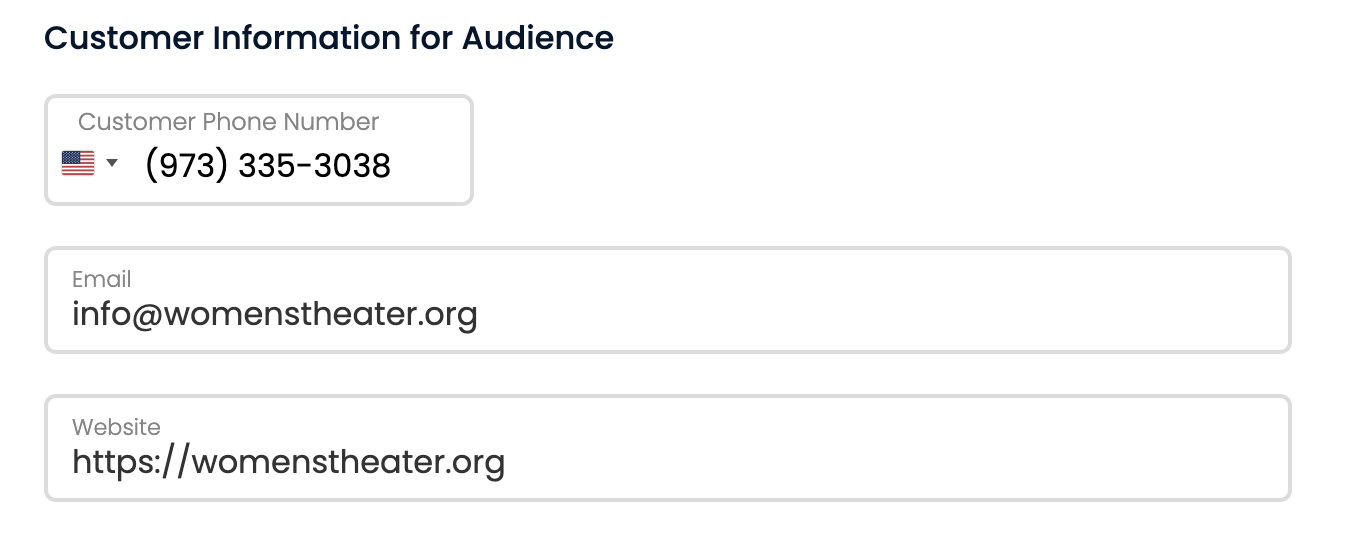Viewport: 1352px width, 540px height.
Task: Click the Customer Phone Number label
Action: point(228,122)
